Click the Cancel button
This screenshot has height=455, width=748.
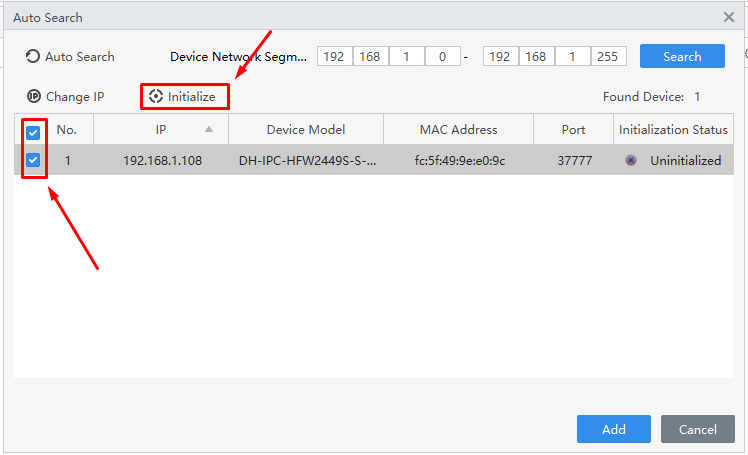pos(697,429)
